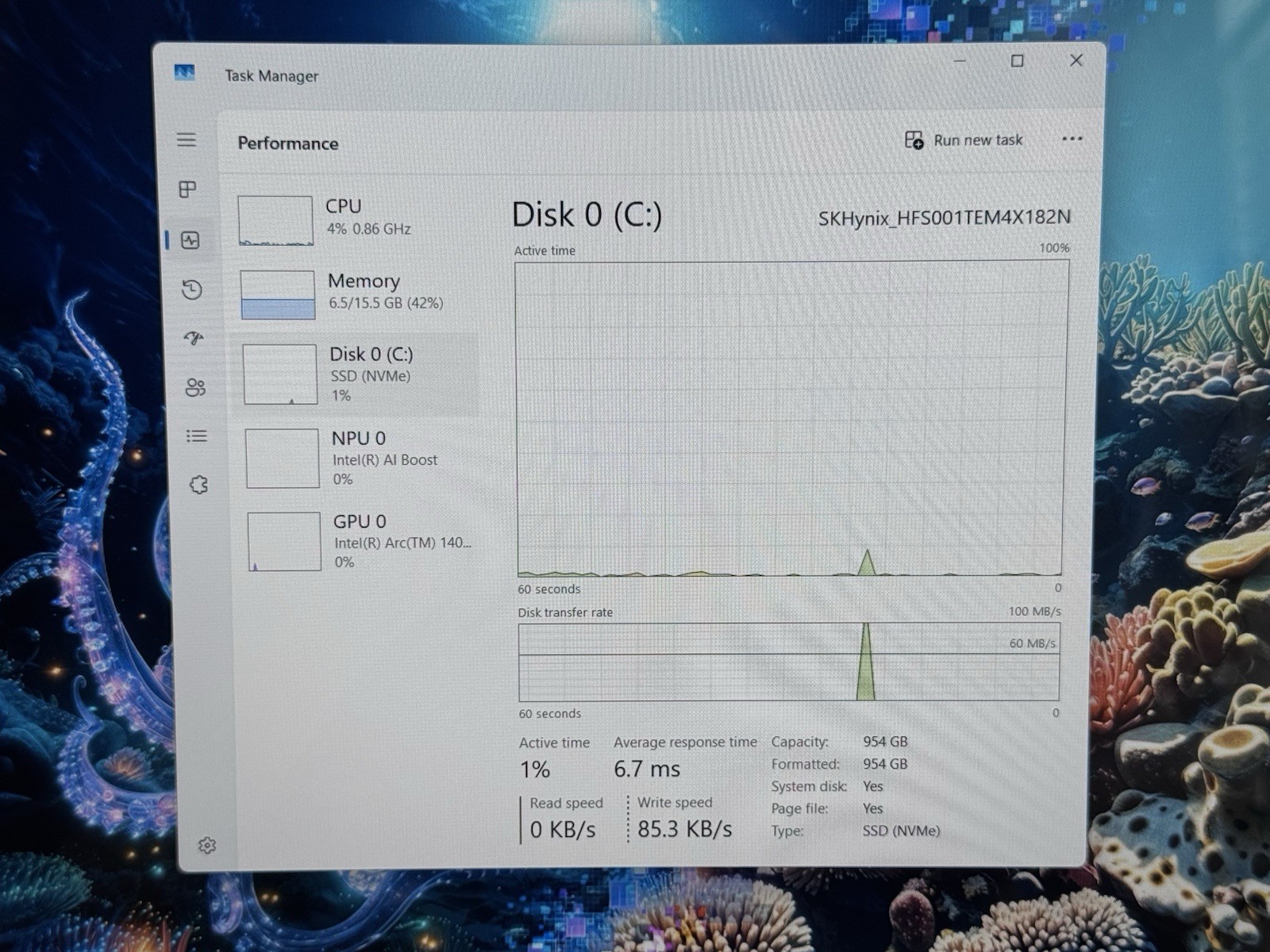This screenshot has height=952, width=1270.
Task: Open the three-dot more options menu
Action: (1072, 139)
